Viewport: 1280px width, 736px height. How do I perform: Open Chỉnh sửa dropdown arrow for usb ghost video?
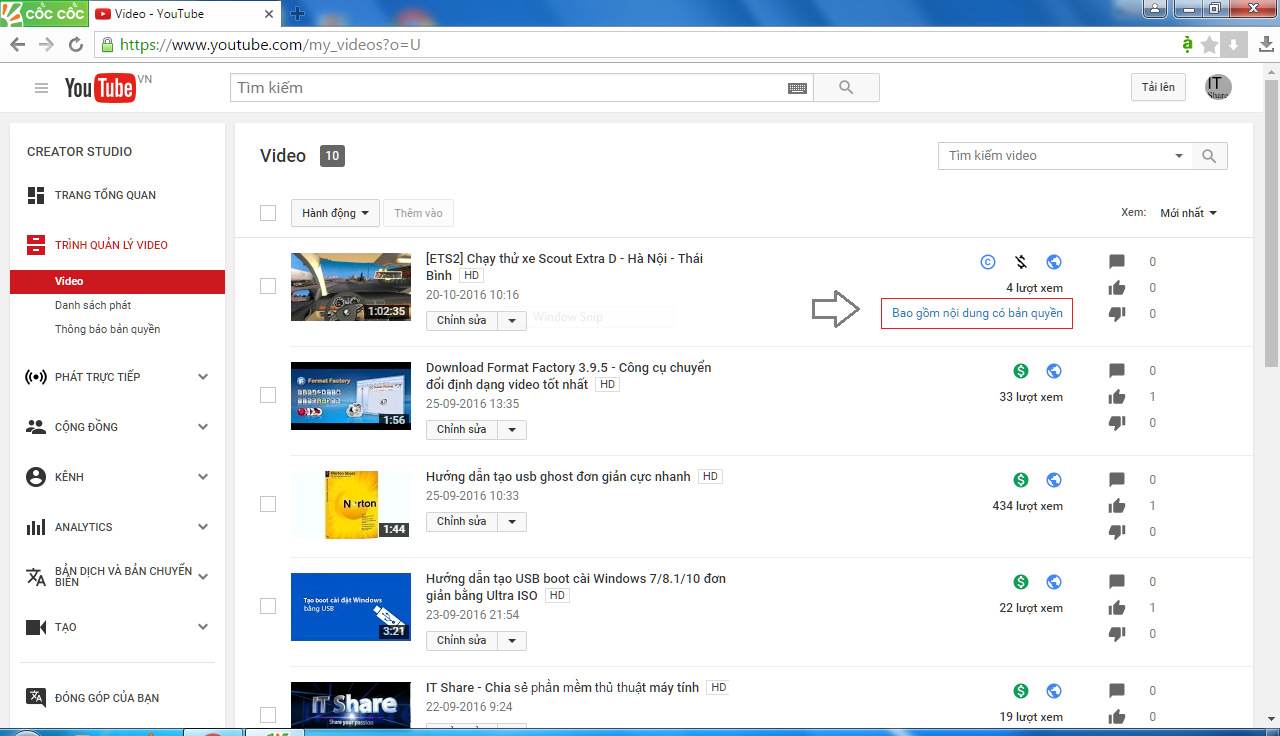(512, 522)
